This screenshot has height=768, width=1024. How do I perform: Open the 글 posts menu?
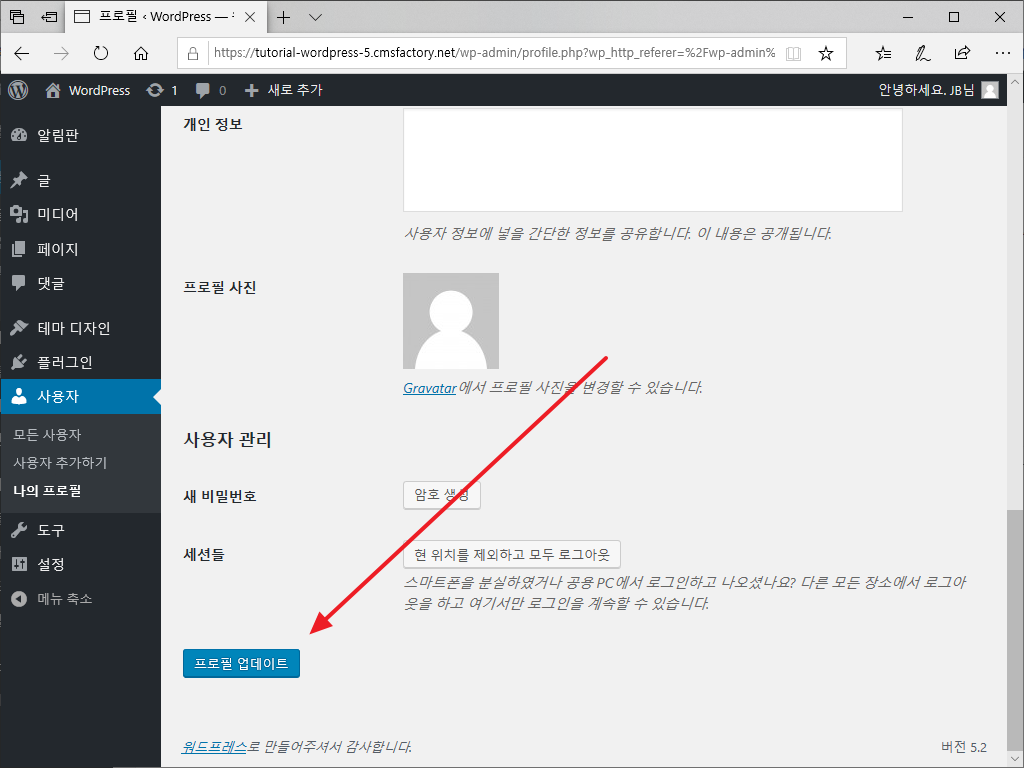click(80, 180)
